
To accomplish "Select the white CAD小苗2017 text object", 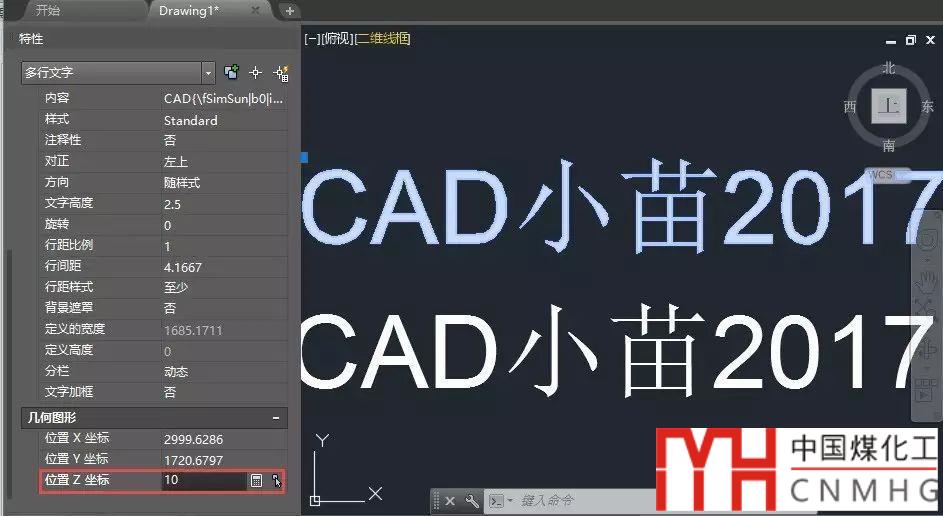I will pyautogui.click(x=616, y=352).
